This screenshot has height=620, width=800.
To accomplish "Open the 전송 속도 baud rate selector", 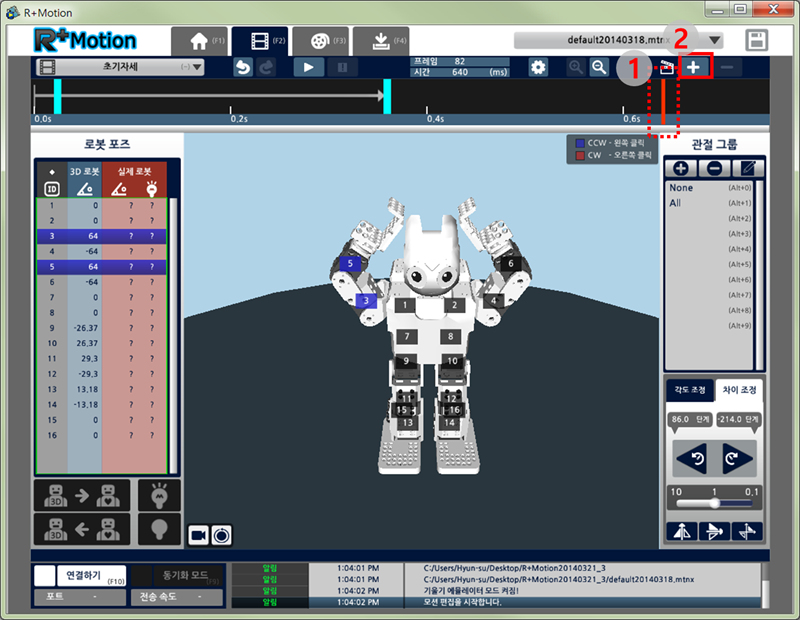I will pos(177,597).
